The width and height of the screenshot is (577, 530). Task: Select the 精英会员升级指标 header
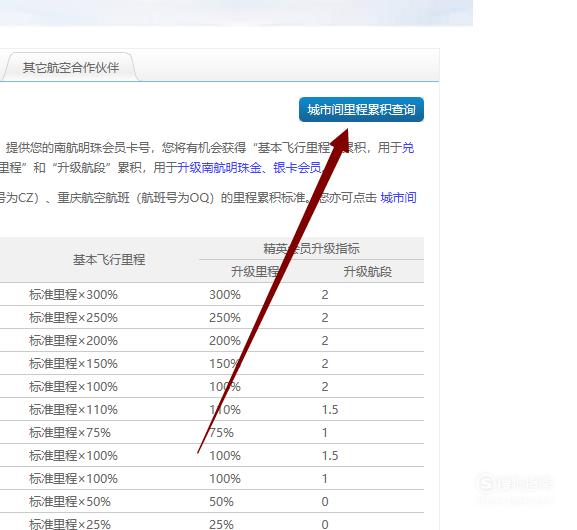coord(311,249)
